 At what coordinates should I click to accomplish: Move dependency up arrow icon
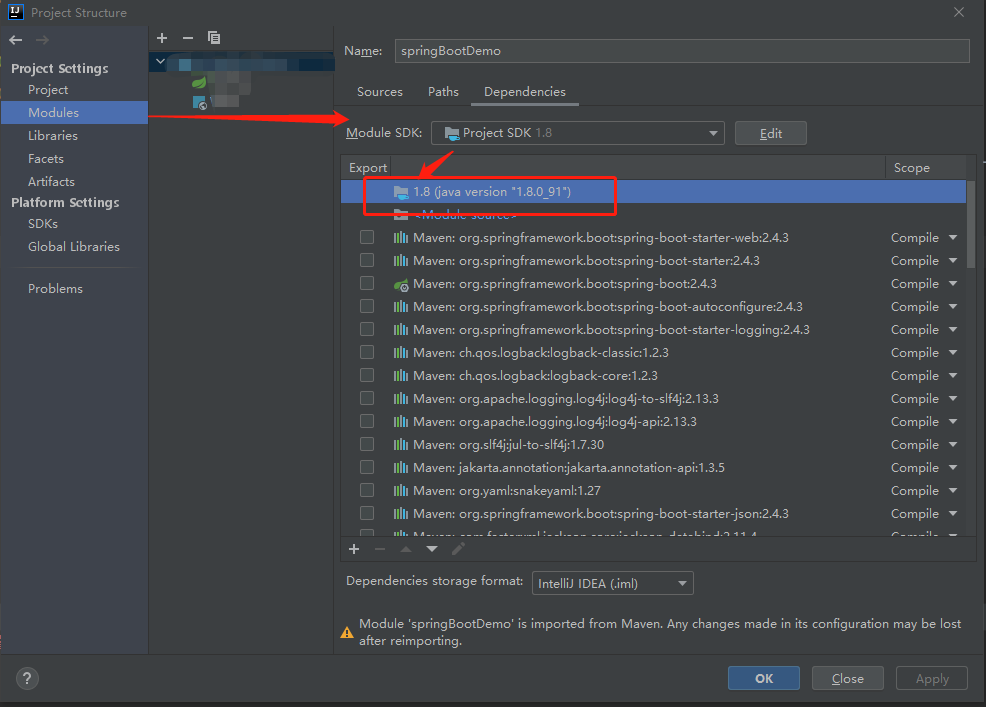click(x=406, y=549)
